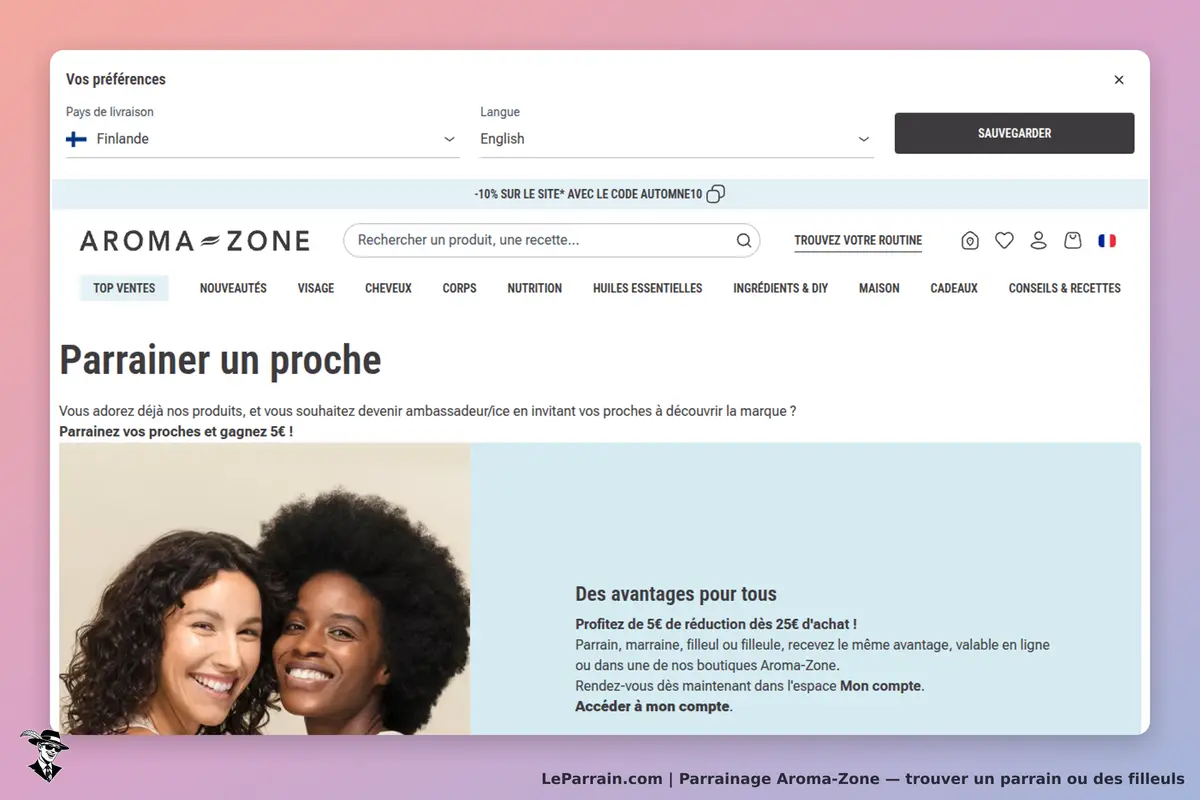This screenshot has height=800, width=1200.
Task: Open the wishlist heart icon
Action: coord(1004,241)
